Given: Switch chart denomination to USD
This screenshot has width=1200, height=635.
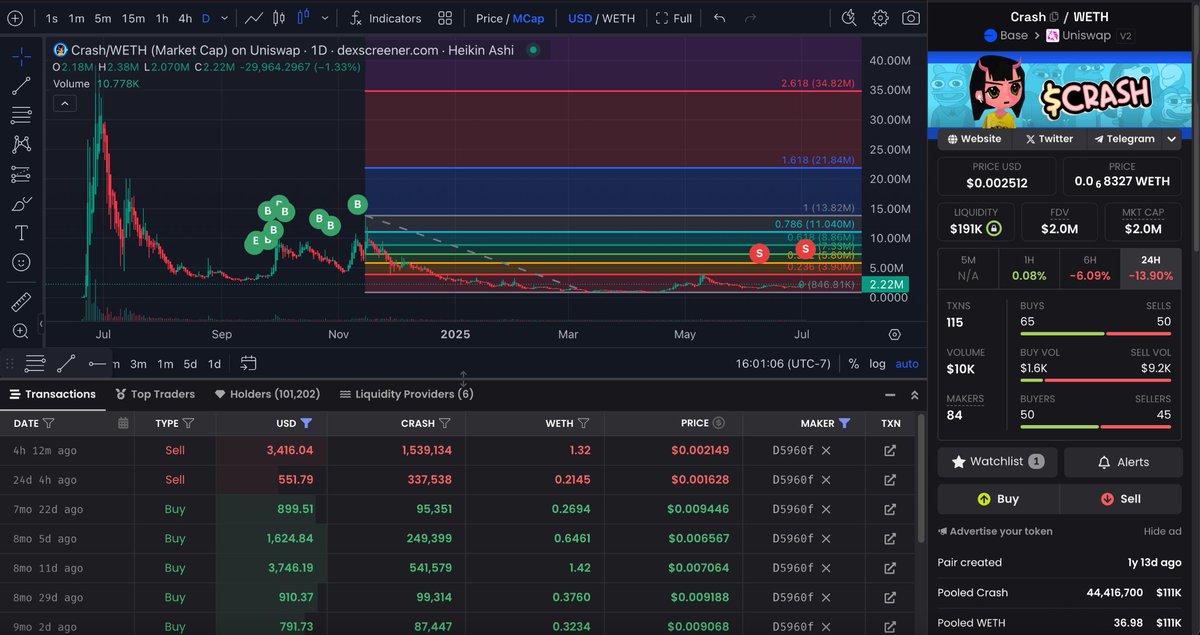Looking at the screenshot, I should [x=580, y=18].
